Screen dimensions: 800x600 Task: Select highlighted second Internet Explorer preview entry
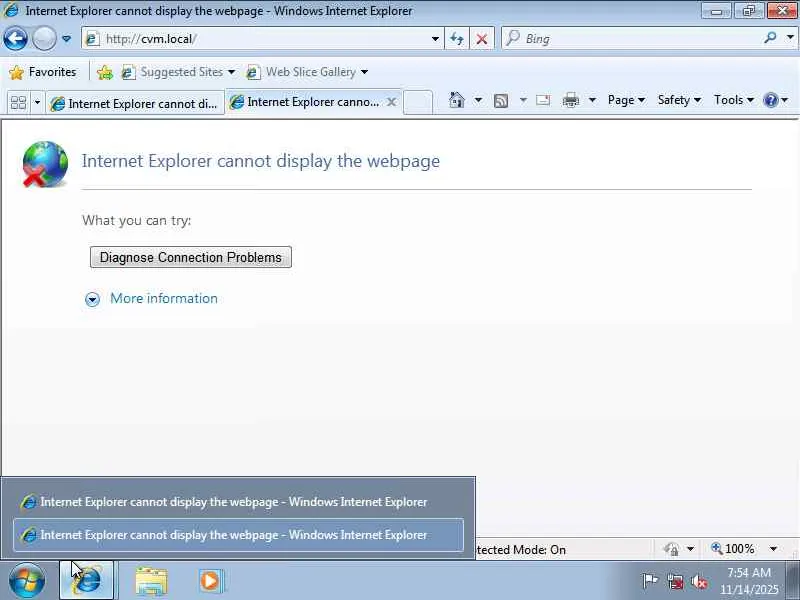click(238, 535)
